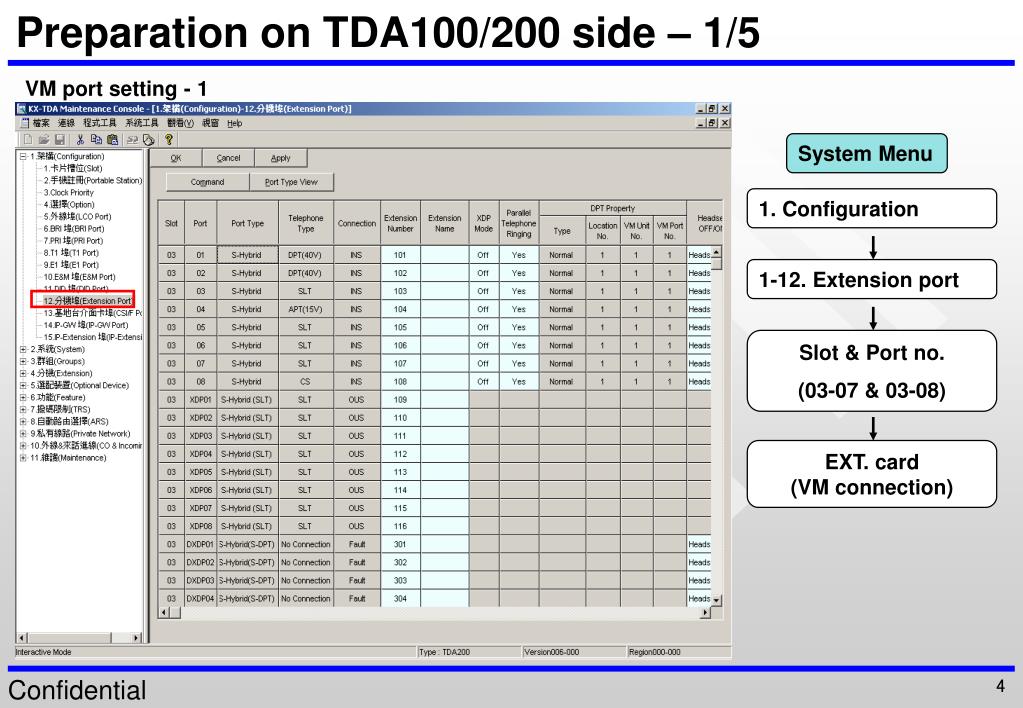Expand the 3.群組(Groups) tree node
The height and width of the screenshot is (708, 1023).
pos(23,361)
